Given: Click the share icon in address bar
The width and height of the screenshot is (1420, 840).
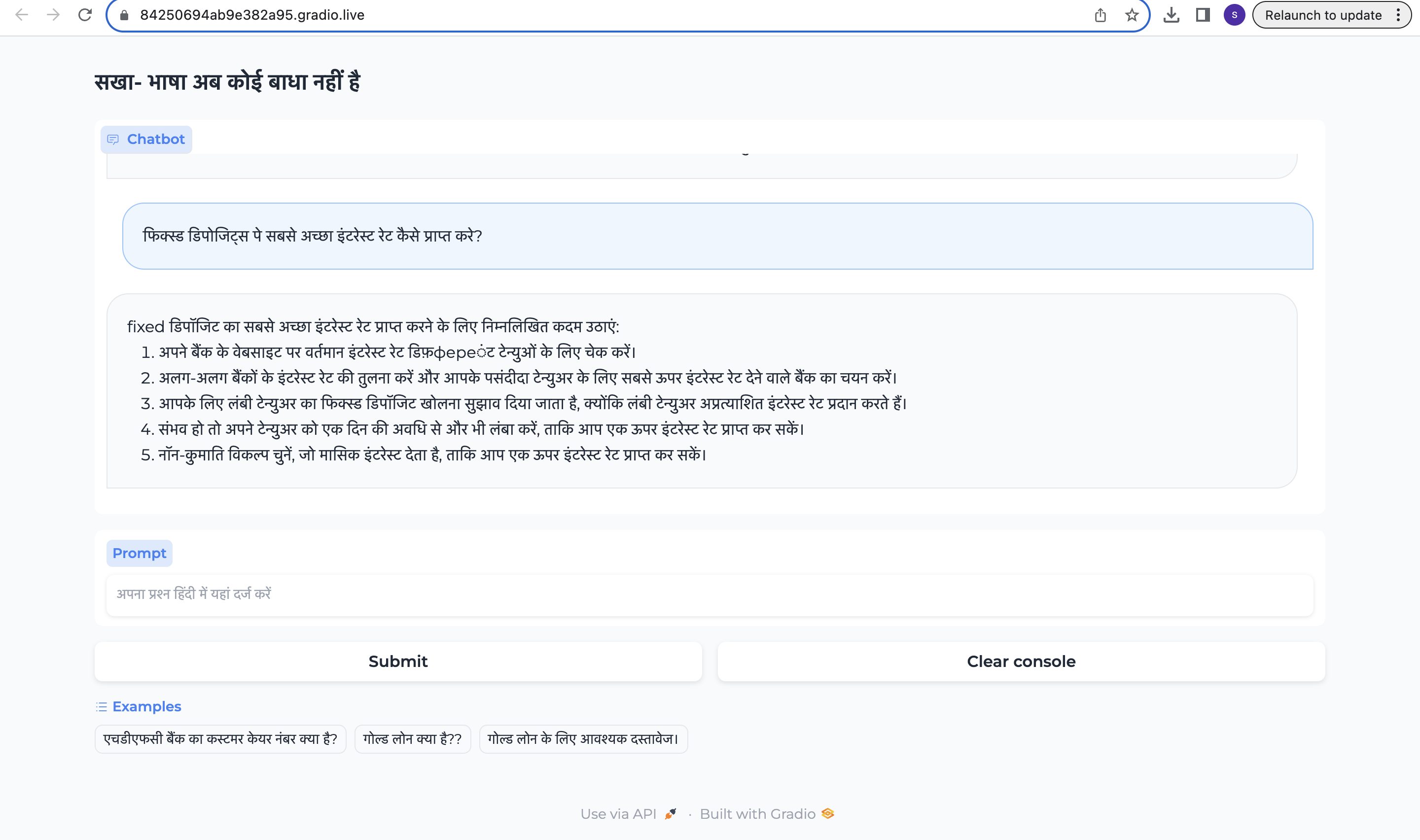Looking at the screenshot, I should pyautogui.click(x=1100, y=15).
